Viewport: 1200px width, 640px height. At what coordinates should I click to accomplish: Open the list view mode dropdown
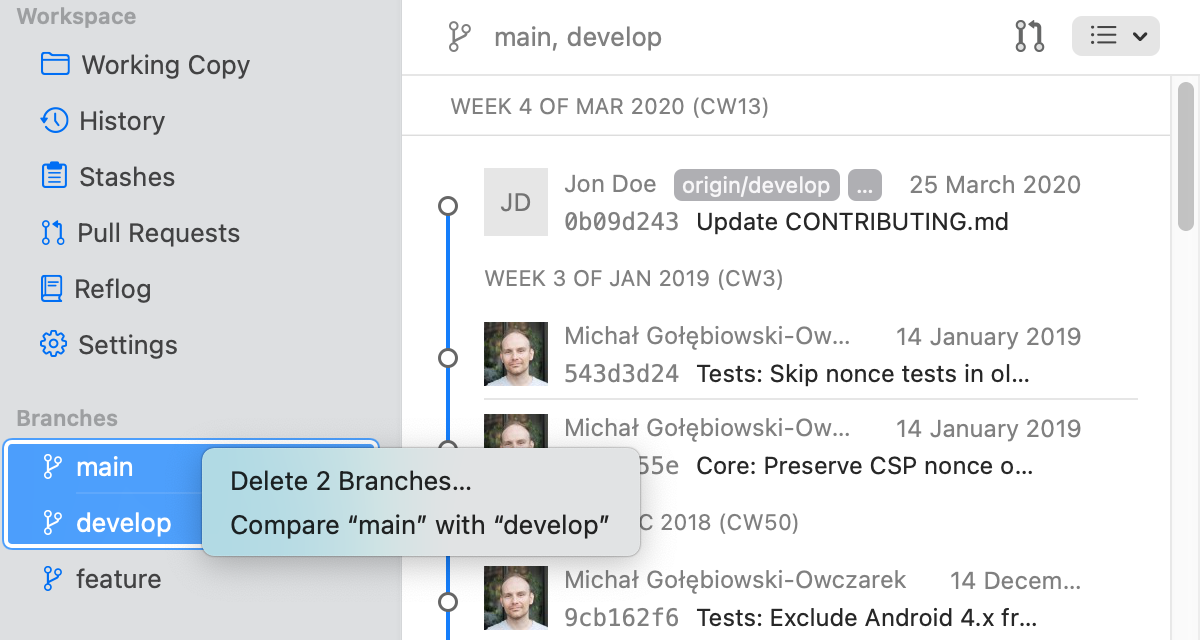click(x=1115, y=37)
